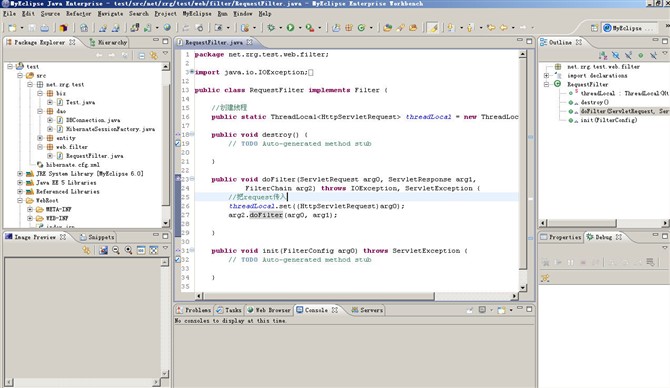Select hibernate.cfg.xml in Package Explorer
Screen dimensions: 670x388
(x=73, y=165)
